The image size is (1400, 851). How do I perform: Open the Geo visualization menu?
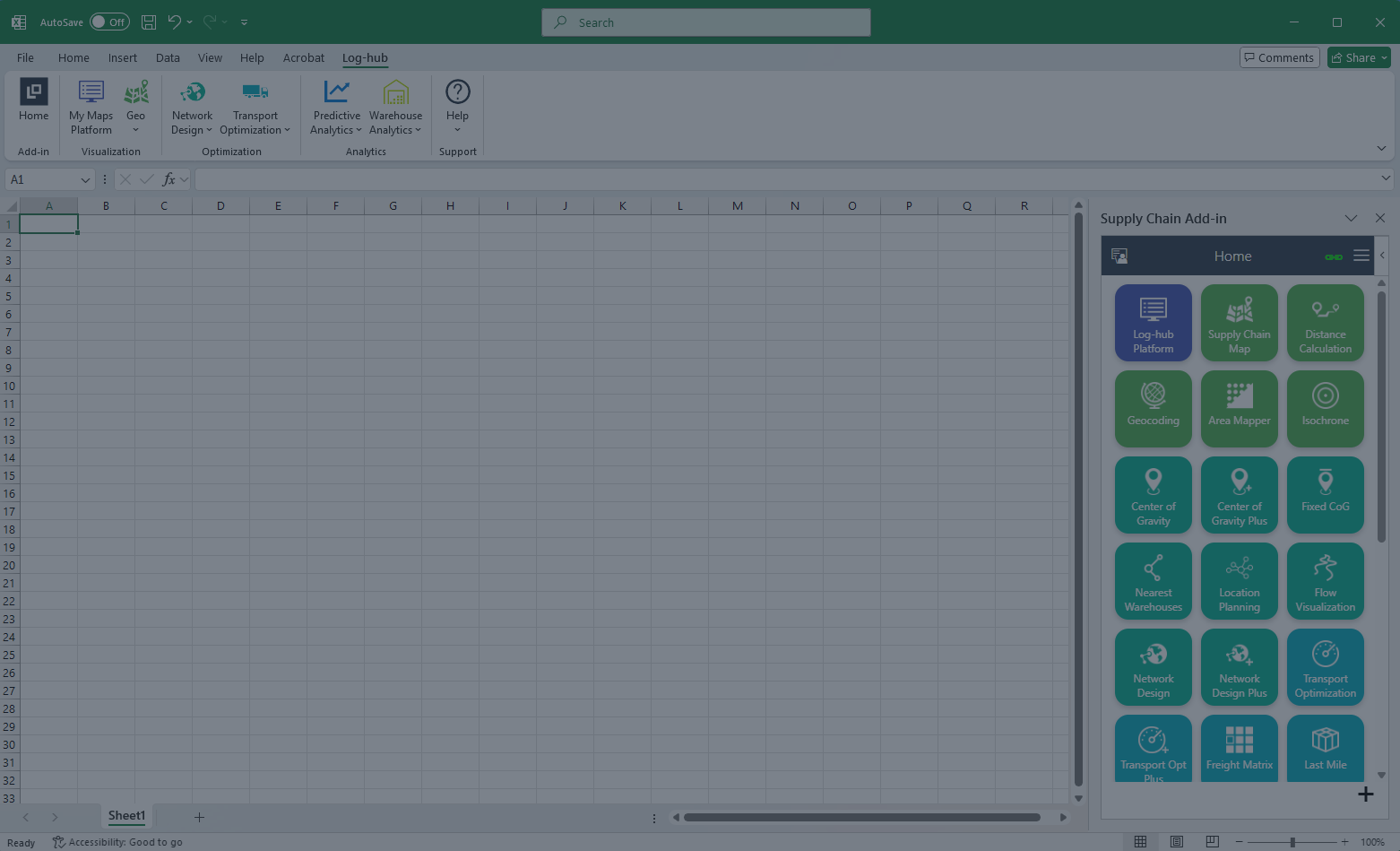pyautogui.click(x=136, y=108)
